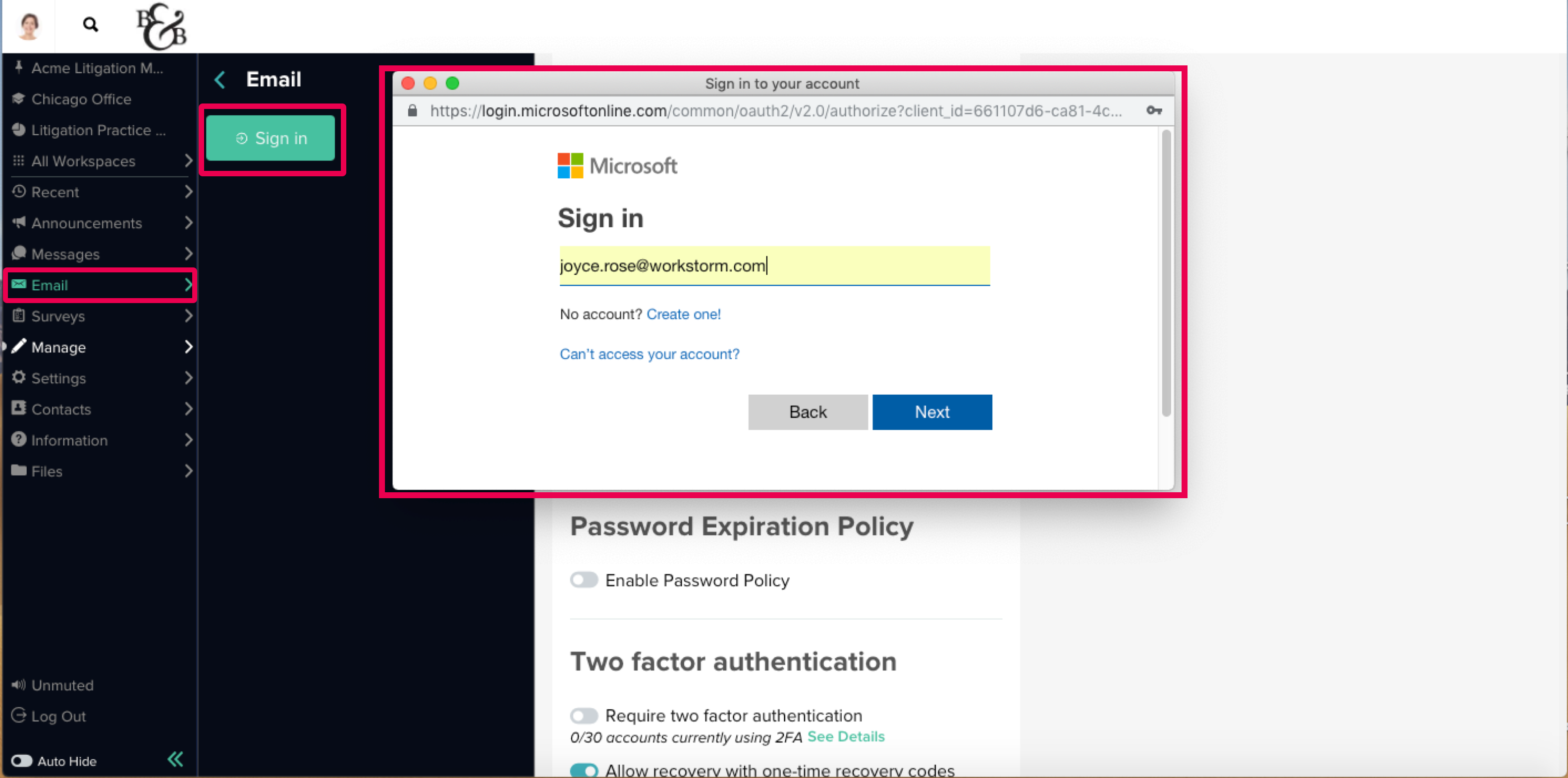The height and width of the screenshot is (778, 1568).
Task: Expand the Surveys chevron
Action: [x=188, y=315]
